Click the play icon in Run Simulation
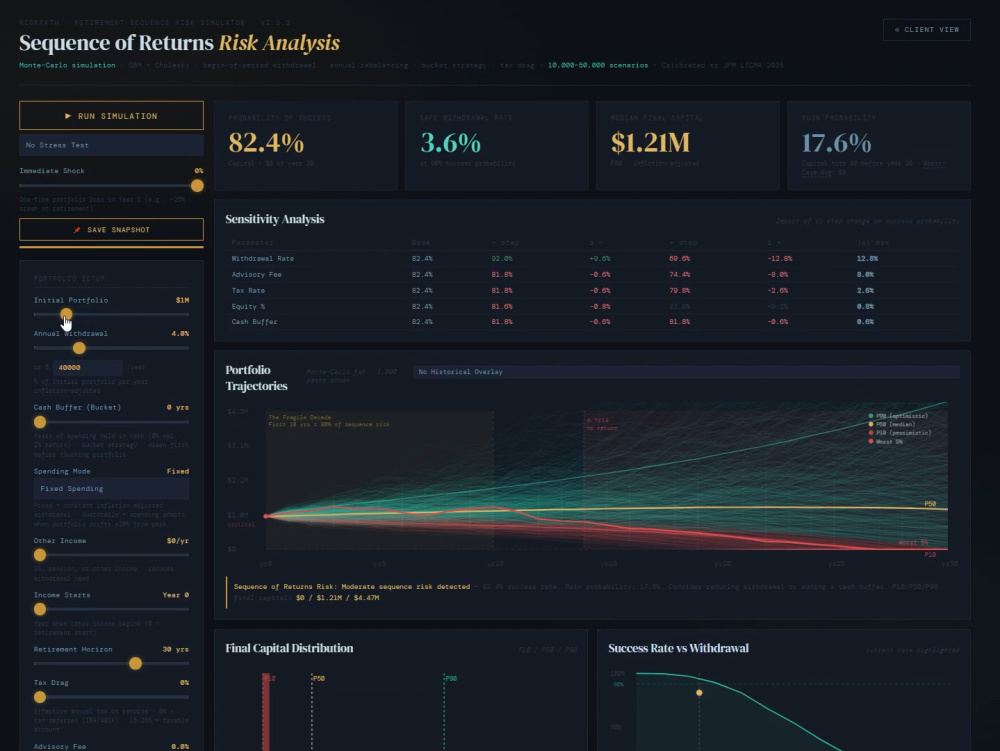Image resolution: width=1000 pixels, height=751 pixels. (68, 116)
